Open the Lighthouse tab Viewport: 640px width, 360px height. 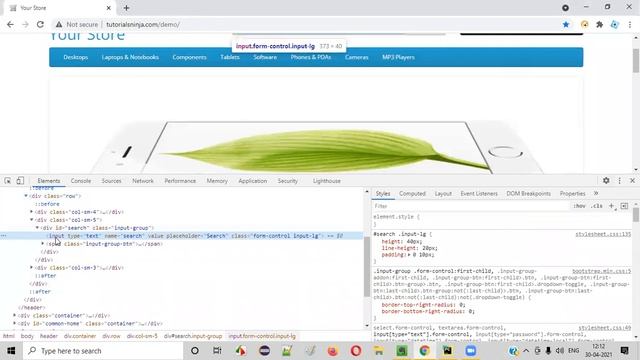[x=327, y=181]
